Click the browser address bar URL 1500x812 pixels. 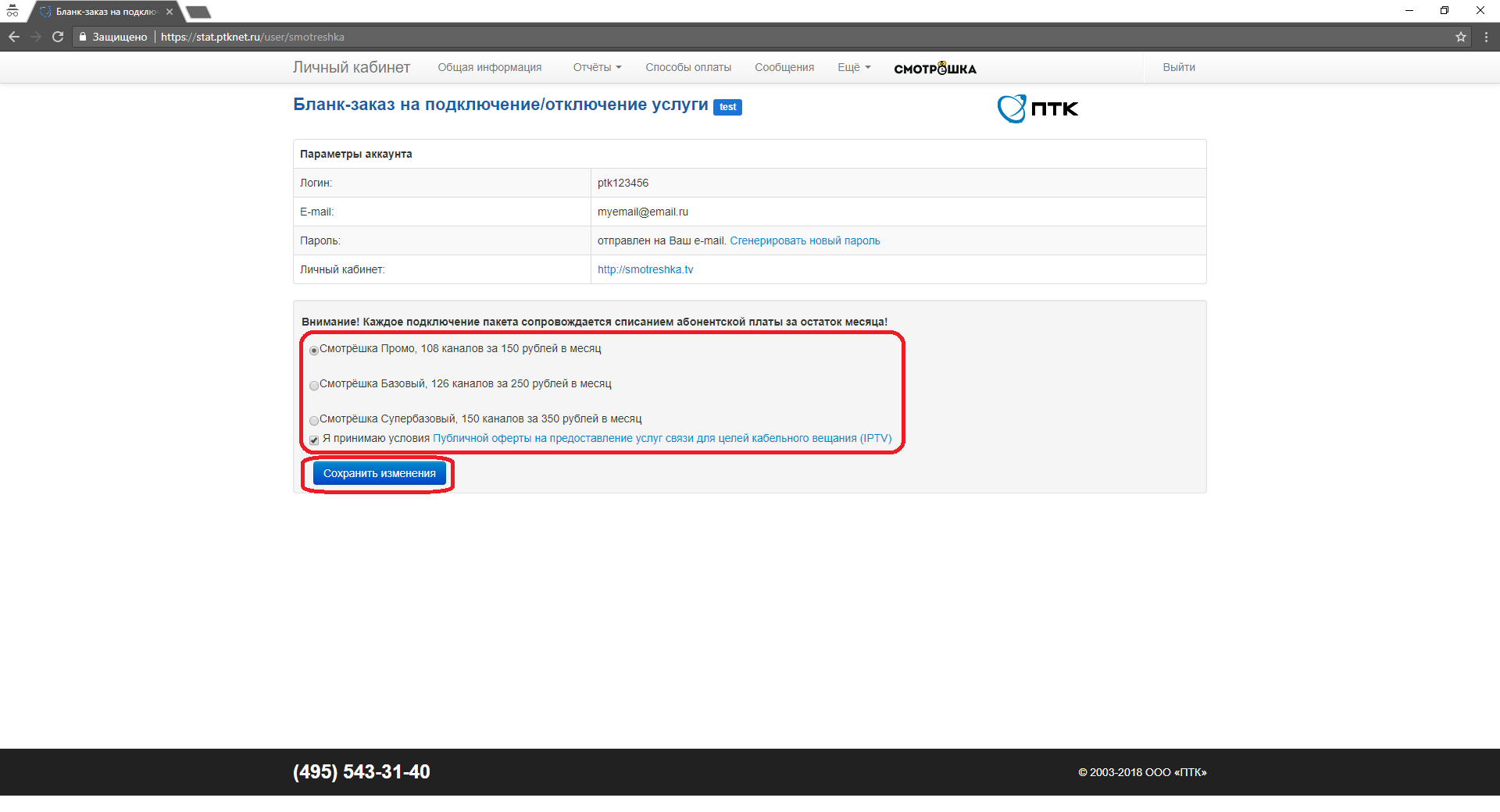pyautogui.click(x=252, y=37)
